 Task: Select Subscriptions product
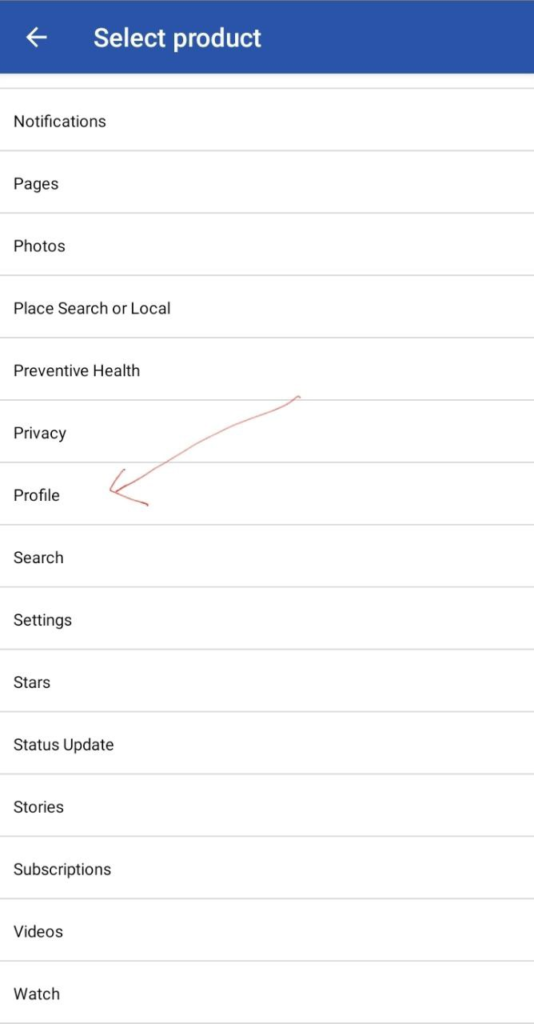(267, 869)
